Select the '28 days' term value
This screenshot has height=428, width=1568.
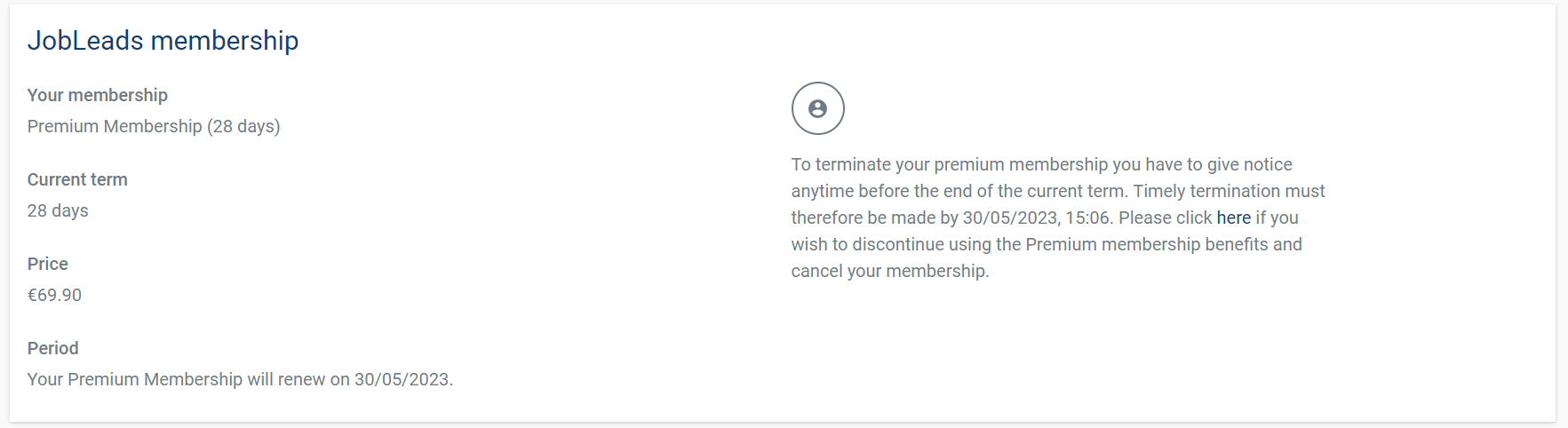pyautogui.click(x=58, y=210)
